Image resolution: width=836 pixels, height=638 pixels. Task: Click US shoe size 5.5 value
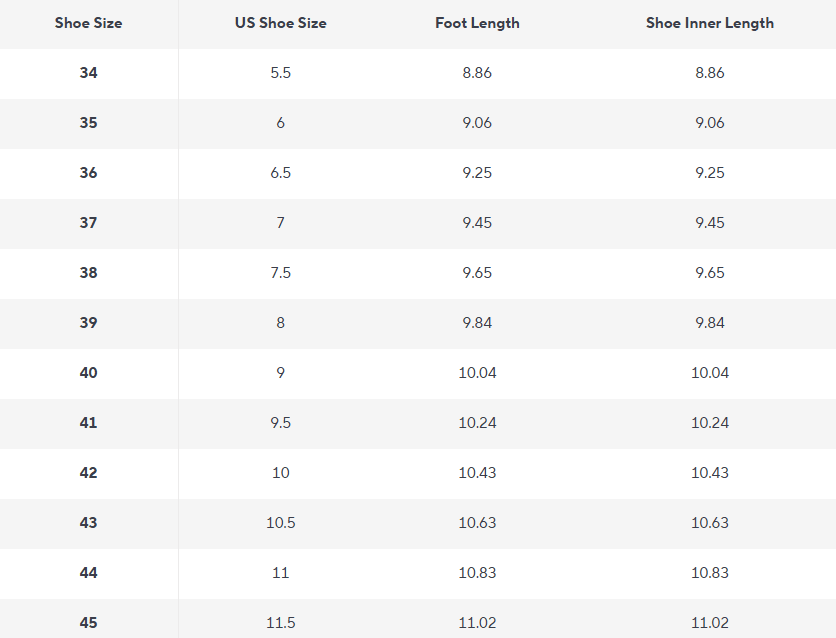tap(280, 72)
